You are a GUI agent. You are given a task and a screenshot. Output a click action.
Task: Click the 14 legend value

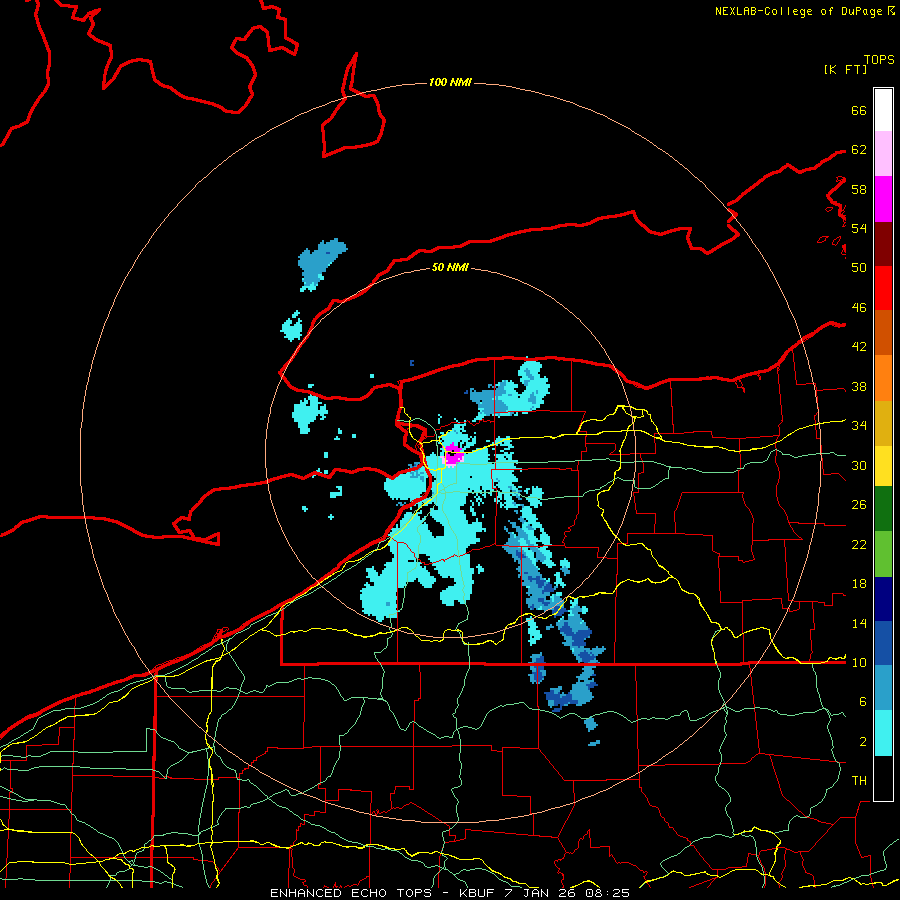click(859, 623)
